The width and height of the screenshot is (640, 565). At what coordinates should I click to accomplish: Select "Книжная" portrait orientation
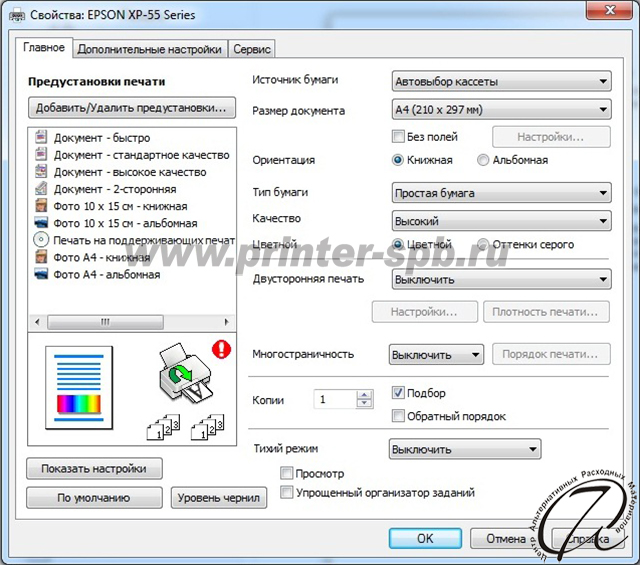[x=398, y=160]
